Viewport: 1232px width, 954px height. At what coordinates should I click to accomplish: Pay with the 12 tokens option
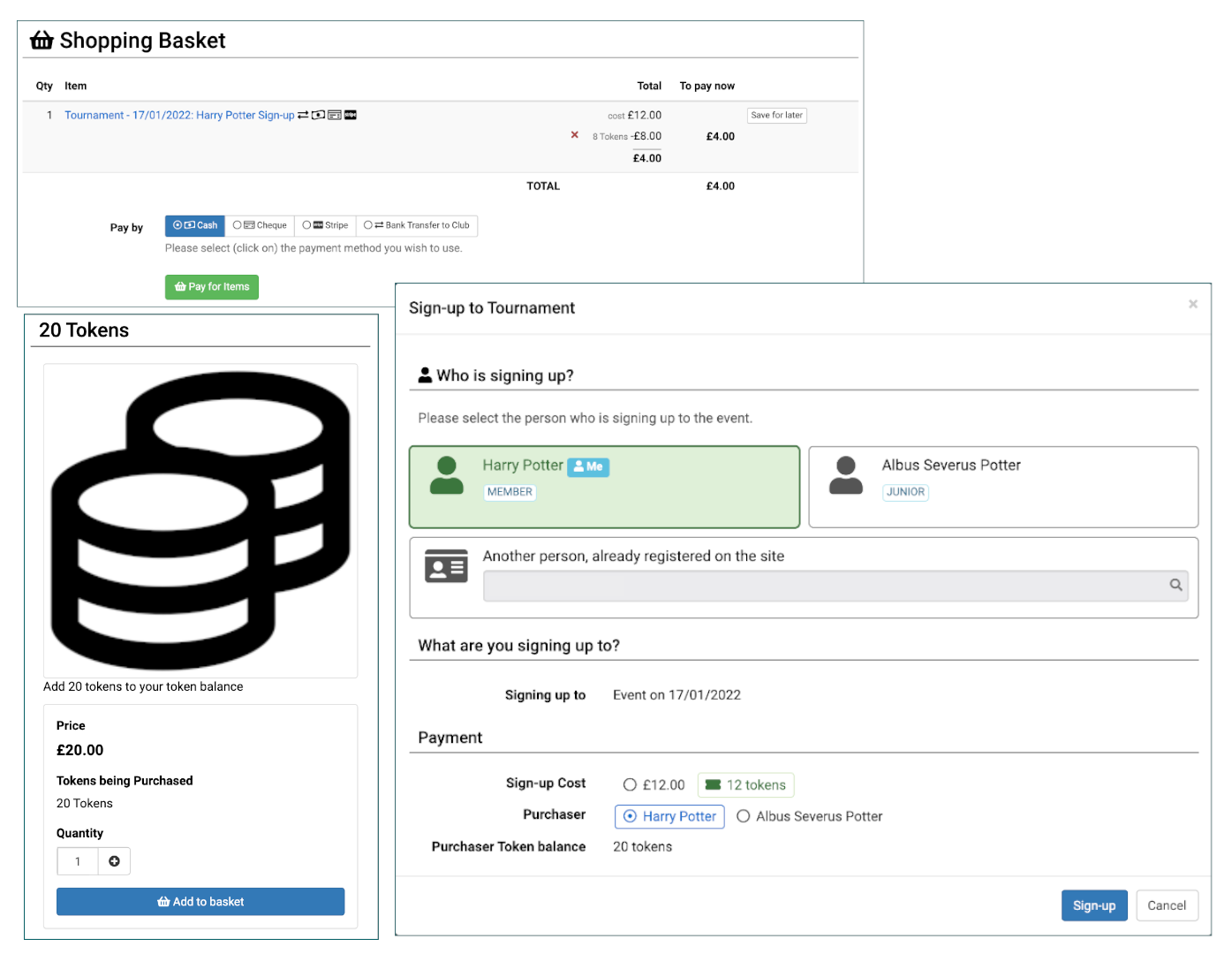pos(745,784)
